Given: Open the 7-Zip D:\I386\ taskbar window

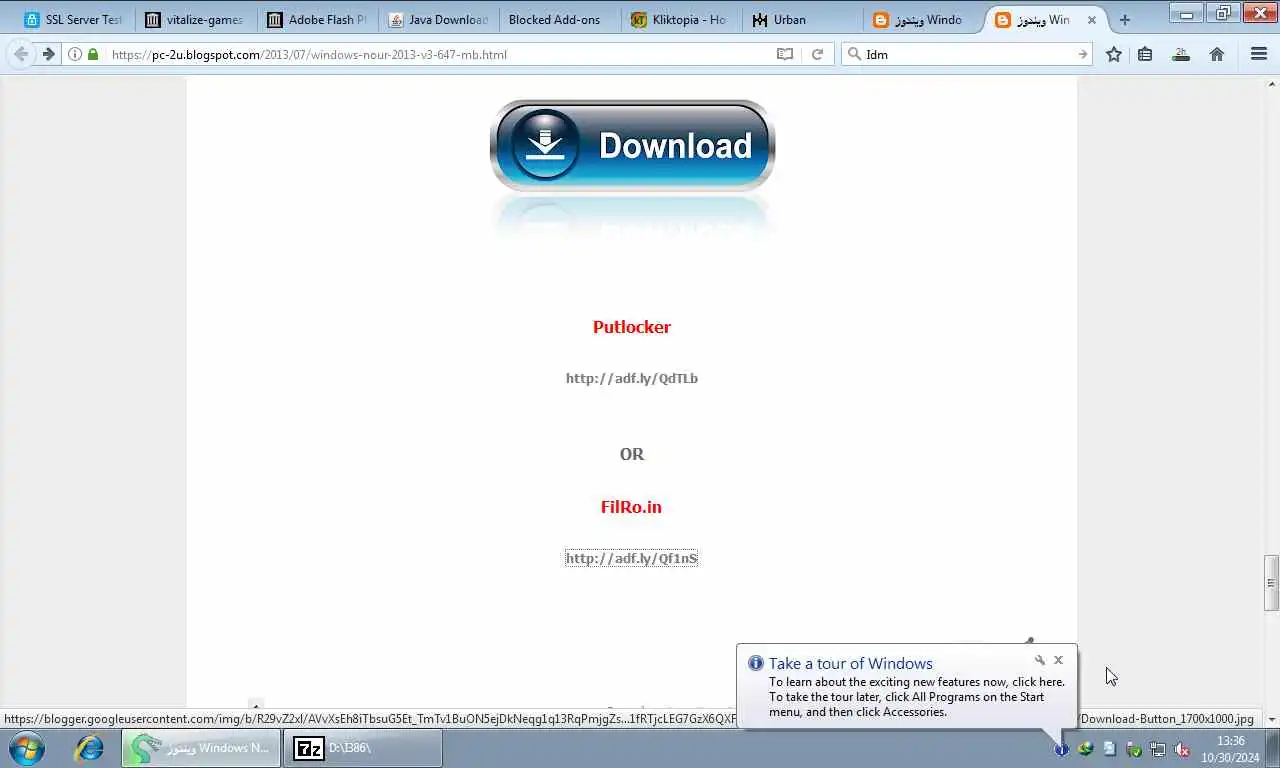Looking at the screenshot, I should point(363,748).
